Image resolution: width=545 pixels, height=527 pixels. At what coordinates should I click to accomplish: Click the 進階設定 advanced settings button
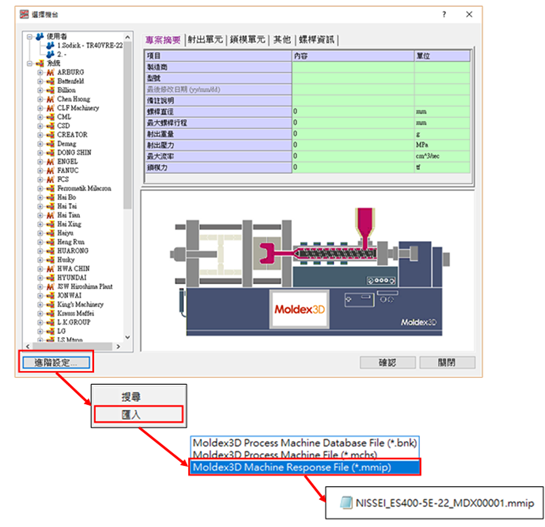pos(56,363)
